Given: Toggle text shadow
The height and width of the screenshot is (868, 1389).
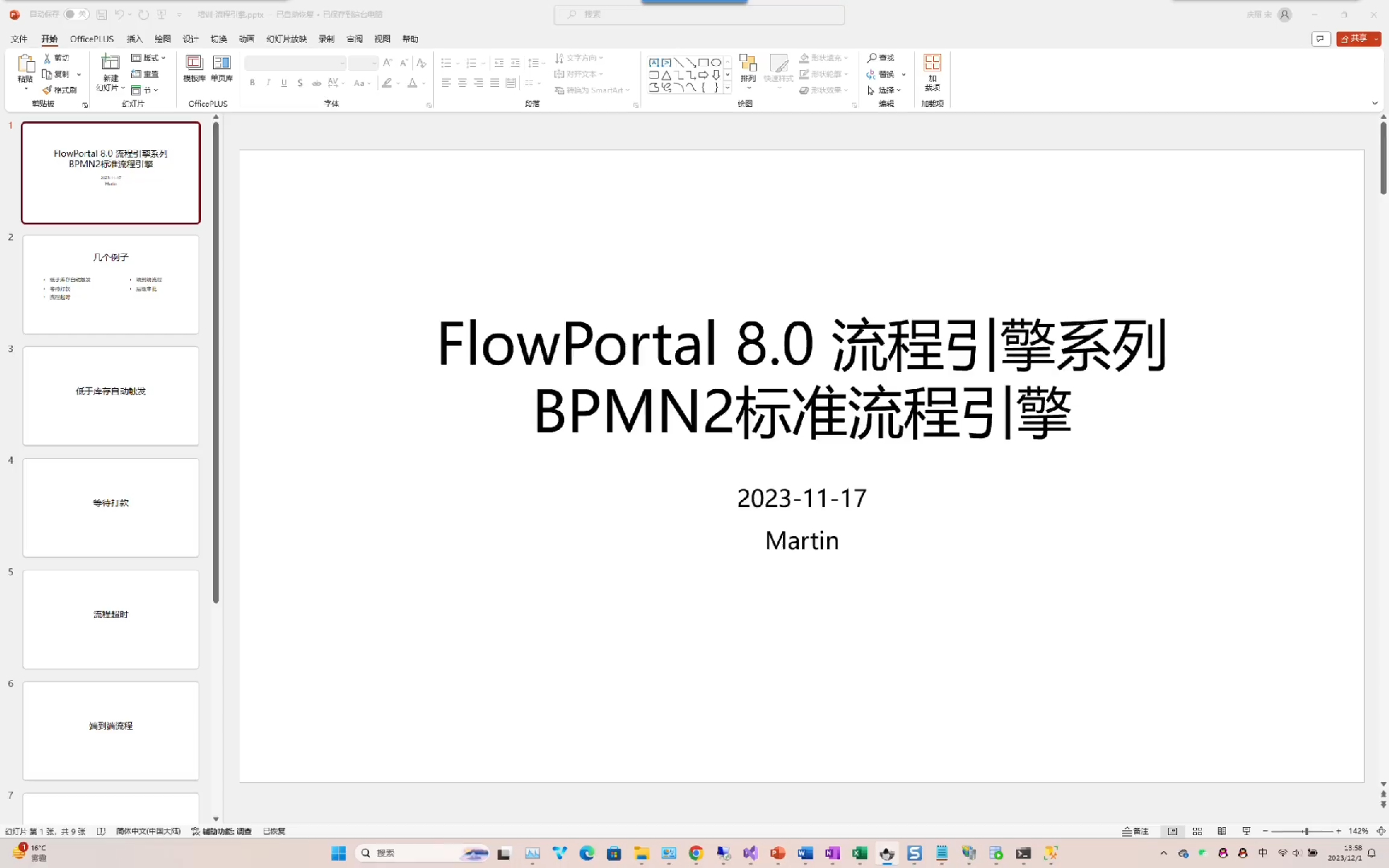Looking at the screenshot, I should tap(300, 83).
